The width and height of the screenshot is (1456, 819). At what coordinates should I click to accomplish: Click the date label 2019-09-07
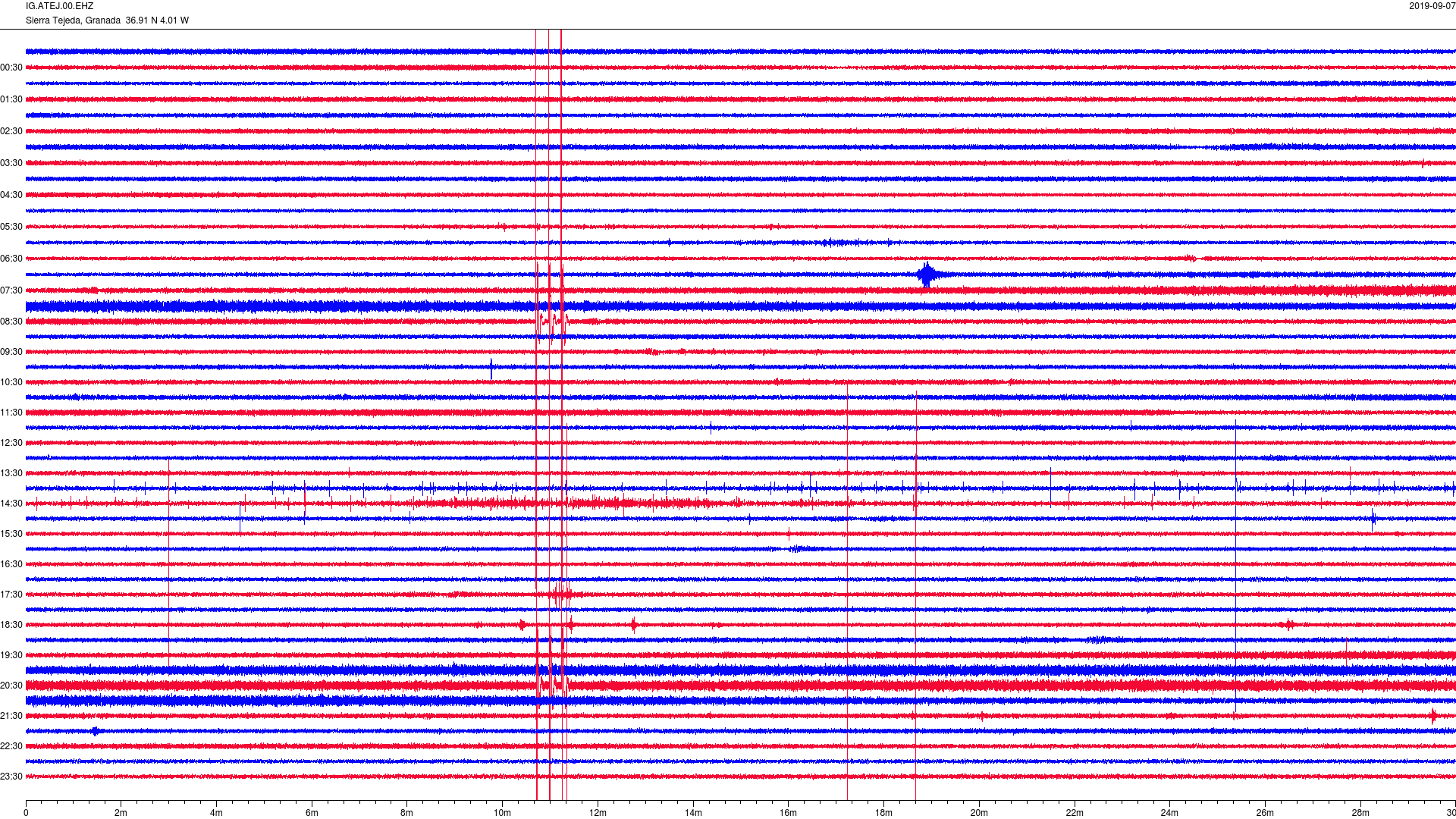point(1432,6)
